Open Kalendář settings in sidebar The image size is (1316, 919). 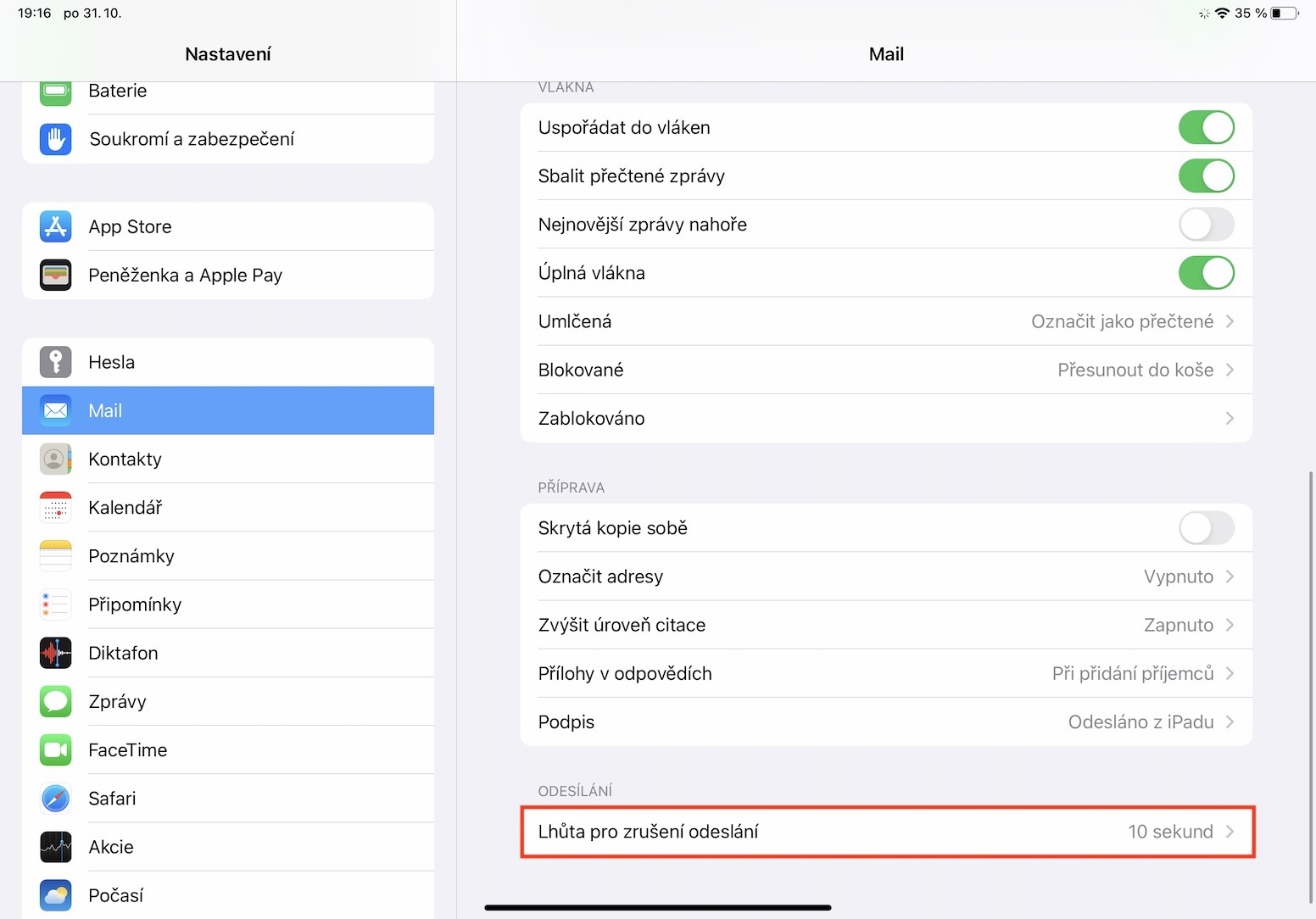pyautogui.click(x=125, y=508)
